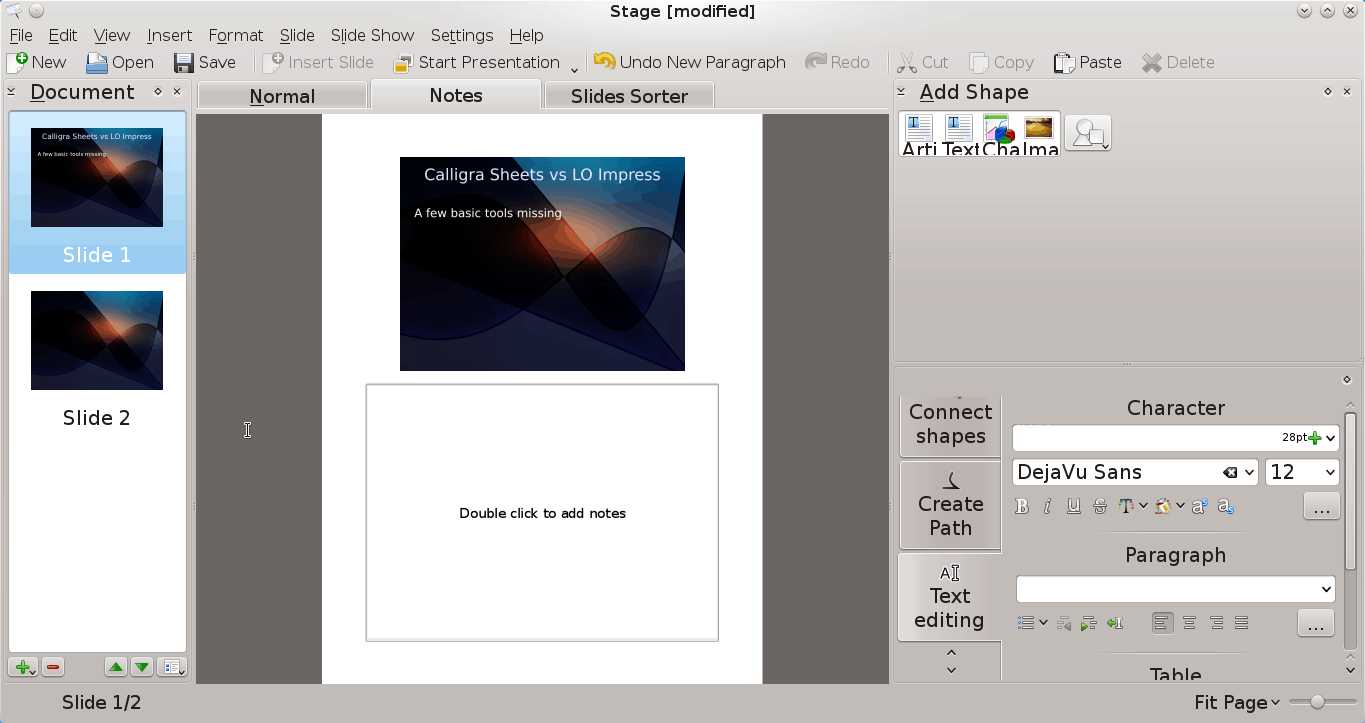The height and width of the screenshot is (723, 1365).
Task: Select the Slide 1 thumbnail
Action: pos(97,192)
